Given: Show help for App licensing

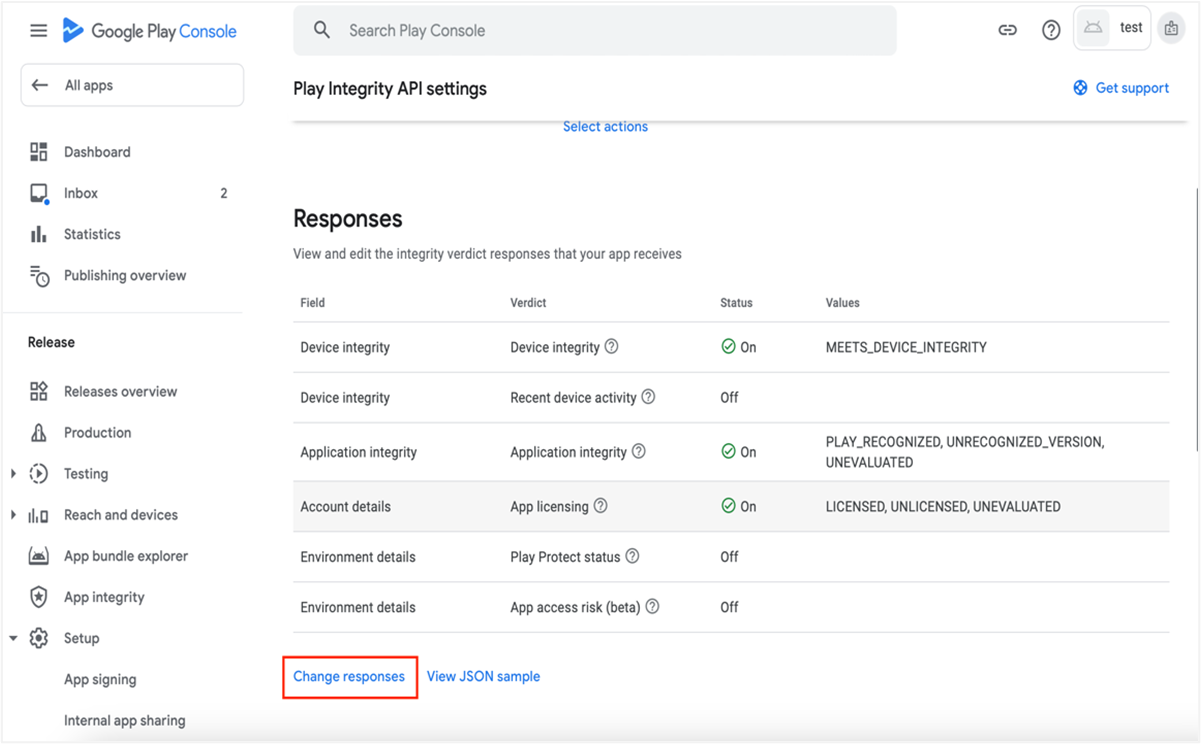Looking at the screenshot, I should point(601,506).
